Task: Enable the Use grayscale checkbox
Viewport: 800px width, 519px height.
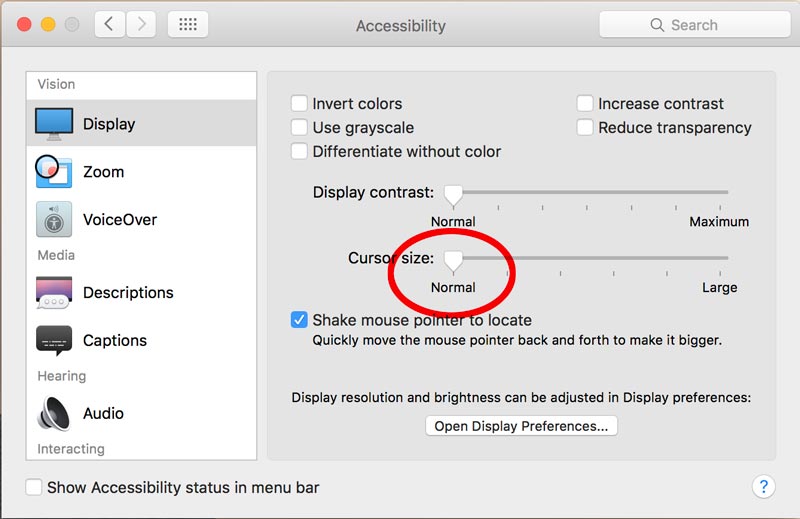Action: coord(299,128)
